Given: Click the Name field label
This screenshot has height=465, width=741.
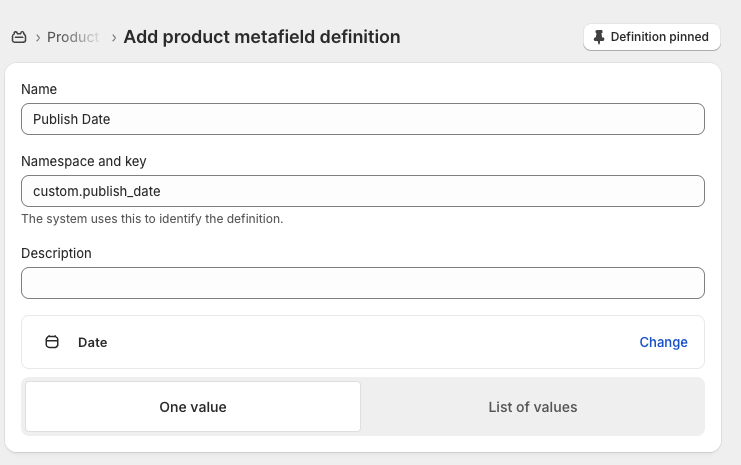Looking at the screenshot, I should click(x=39, y=89).
